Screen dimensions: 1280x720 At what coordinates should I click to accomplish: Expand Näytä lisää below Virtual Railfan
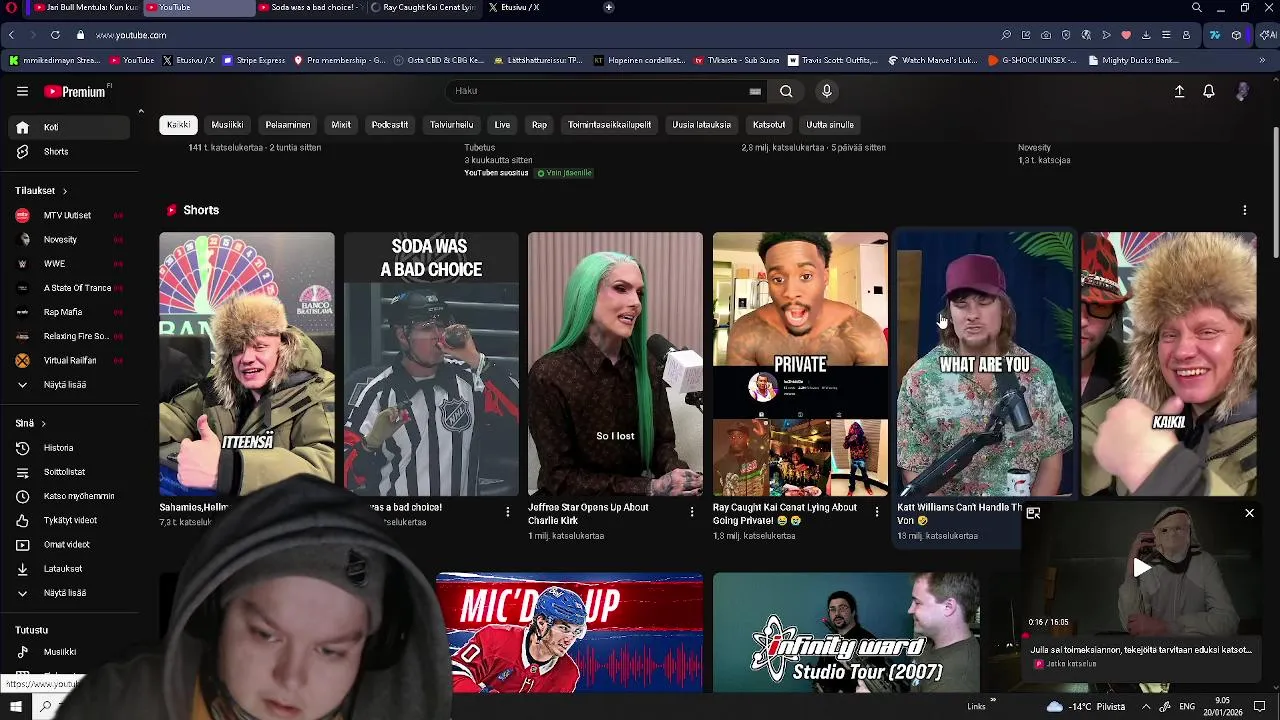[66, 384]
